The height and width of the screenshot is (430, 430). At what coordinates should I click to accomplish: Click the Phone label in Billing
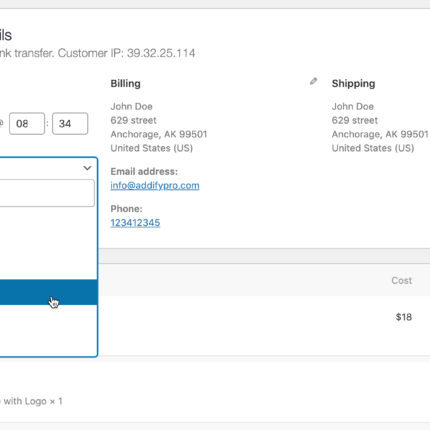coord(126,209)
